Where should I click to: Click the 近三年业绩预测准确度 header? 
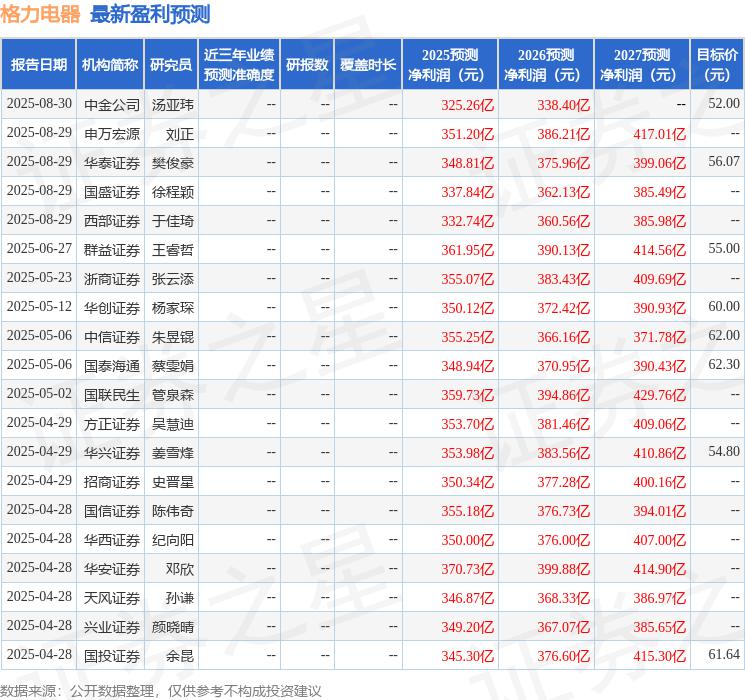(x=239, y=64)
